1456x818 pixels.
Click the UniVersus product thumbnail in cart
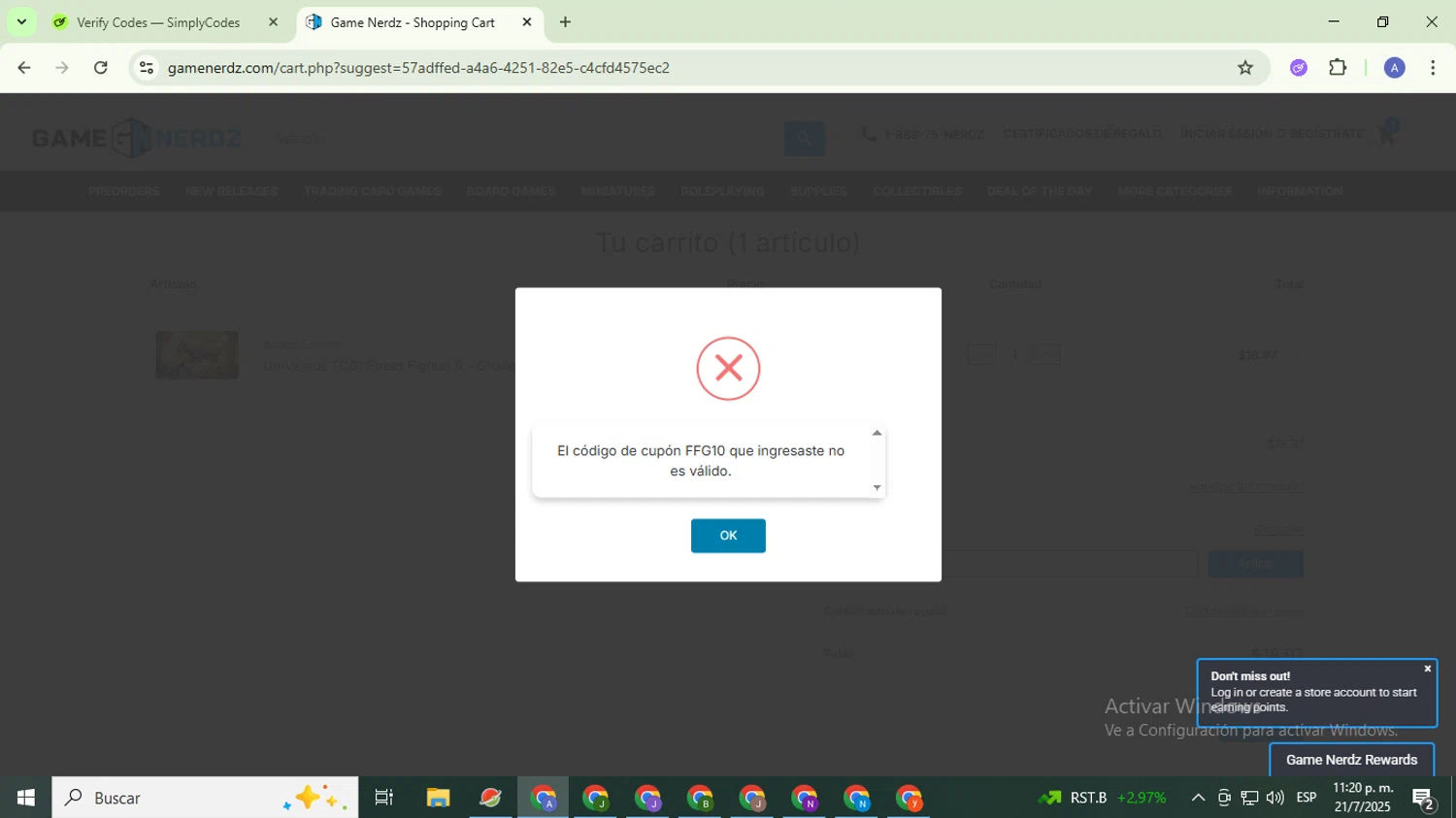(197, 355)
